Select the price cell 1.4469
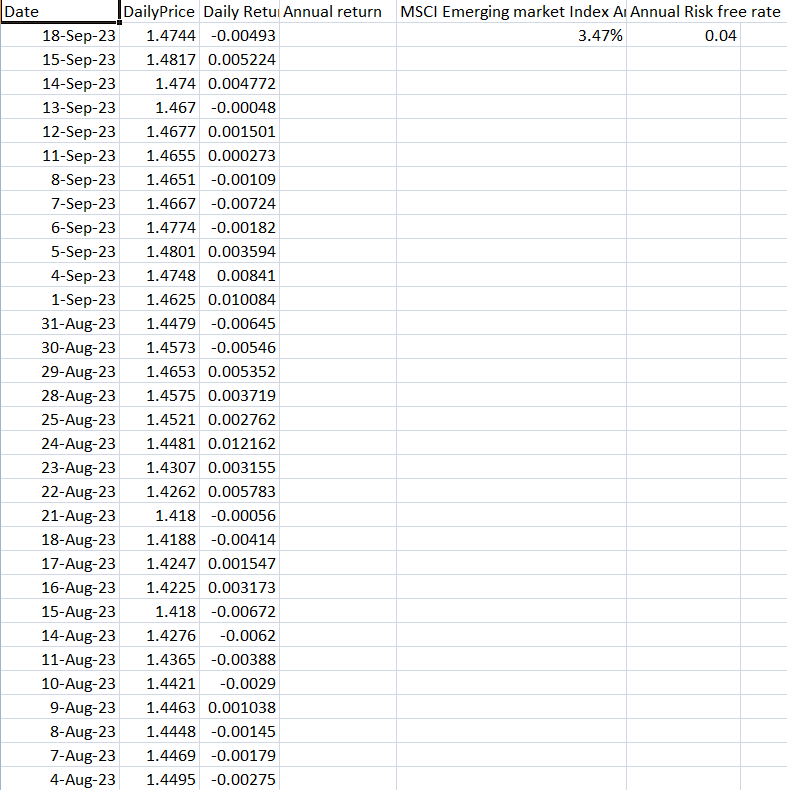Screen dimensions: 787x790 159,756
